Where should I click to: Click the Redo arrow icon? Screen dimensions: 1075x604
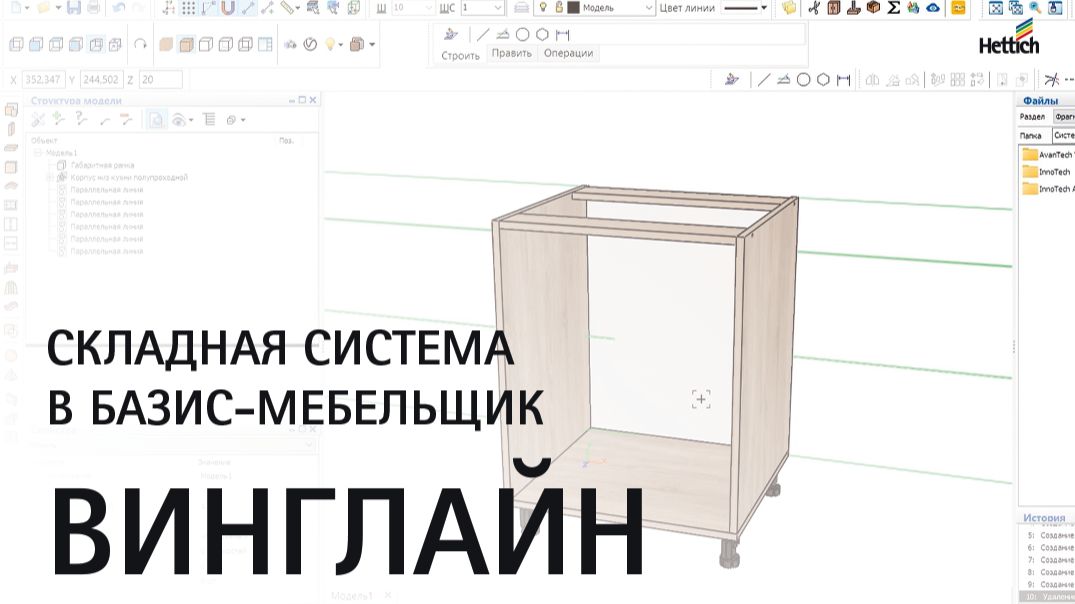coord(138,8)
